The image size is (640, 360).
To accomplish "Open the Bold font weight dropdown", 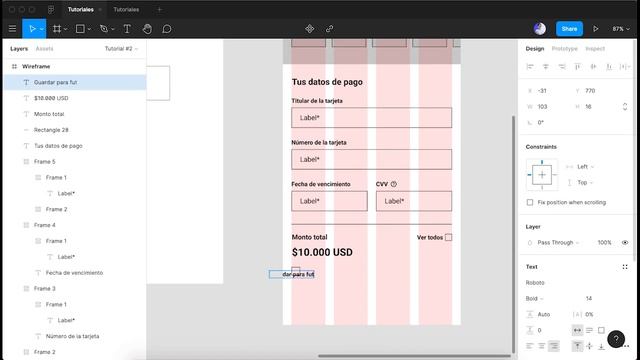I will 534,298.
